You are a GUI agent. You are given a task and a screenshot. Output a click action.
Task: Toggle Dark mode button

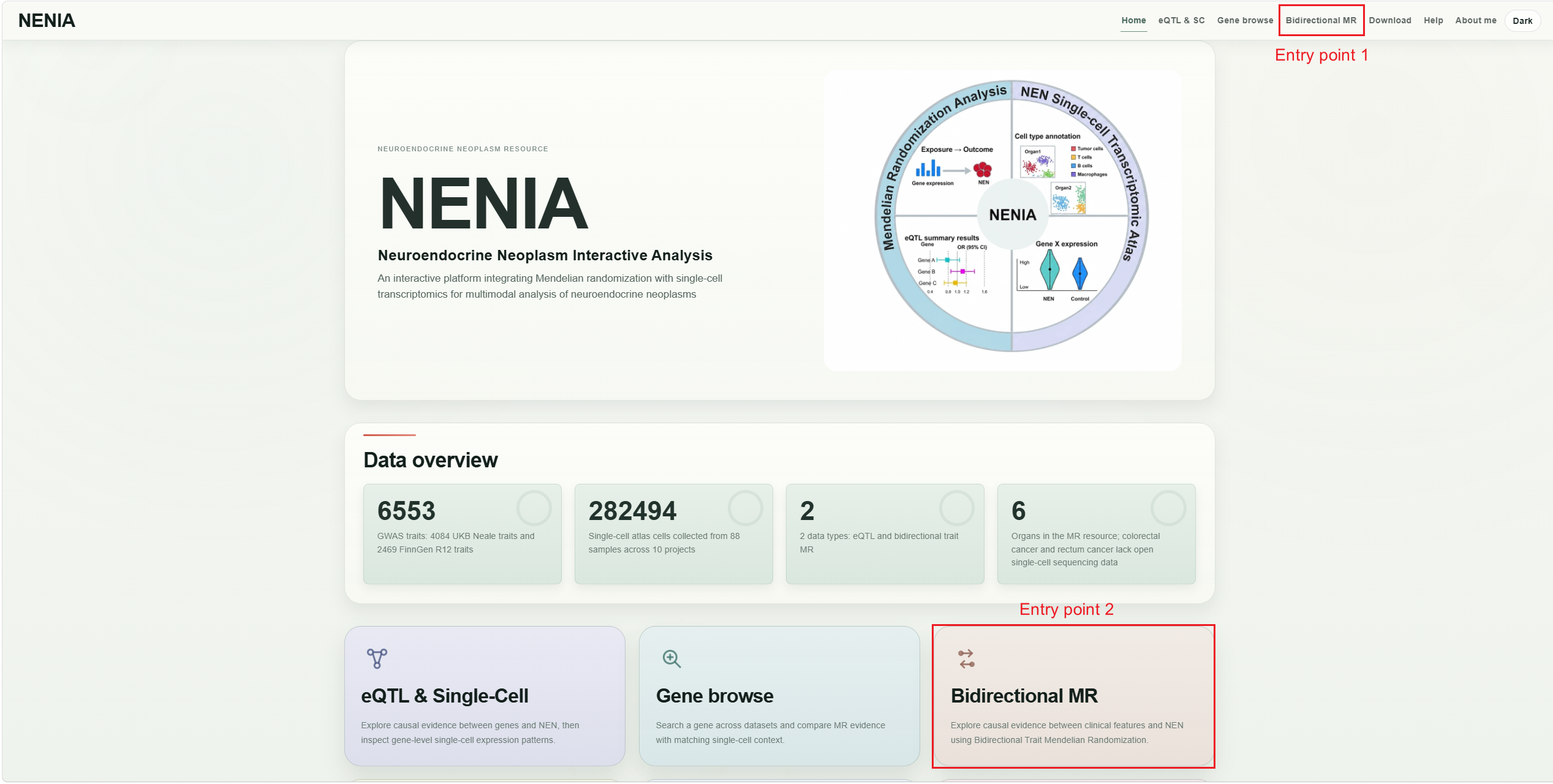coord(1522,21)
